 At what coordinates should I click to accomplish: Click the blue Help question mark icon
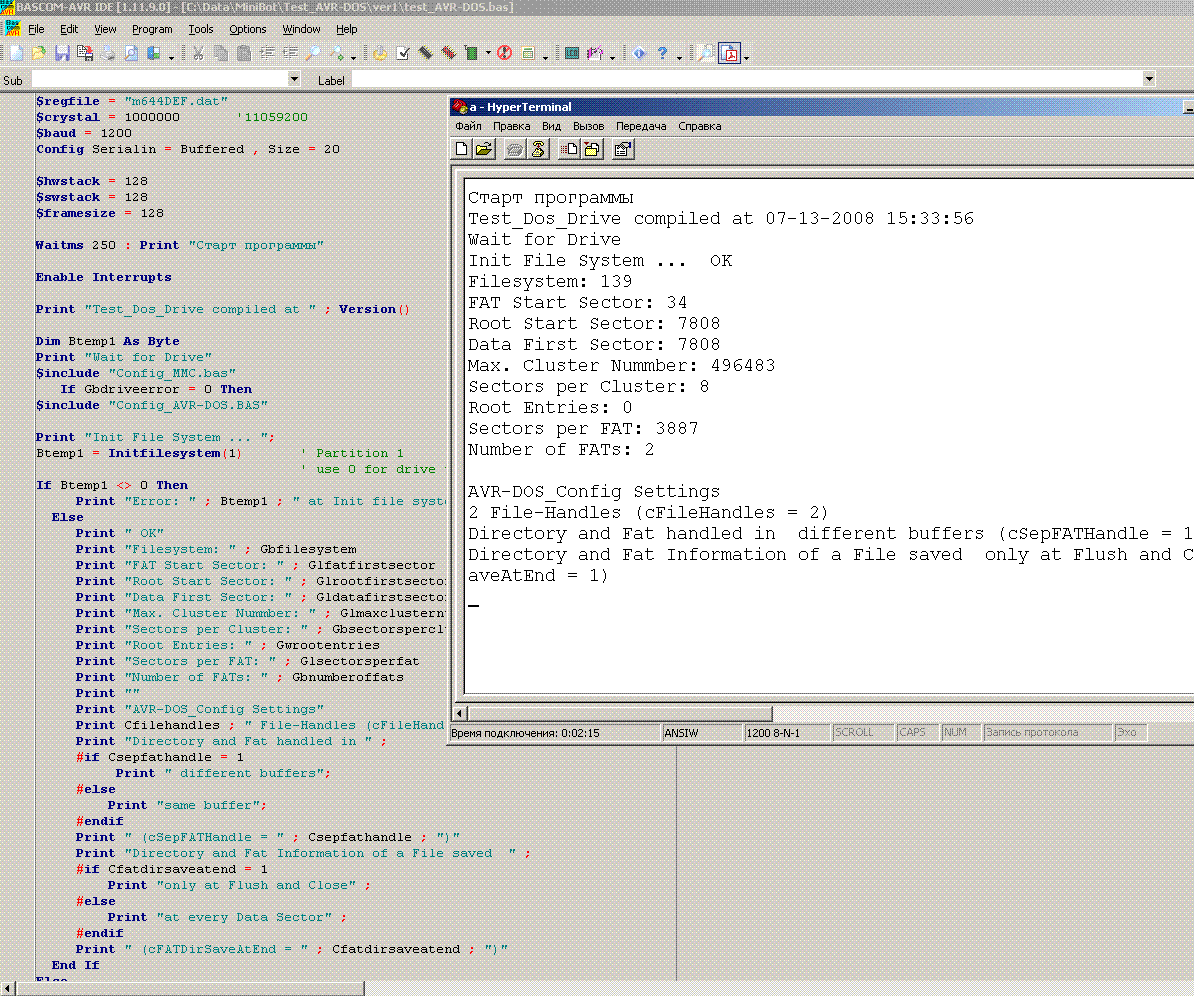[x=662, y=53]
